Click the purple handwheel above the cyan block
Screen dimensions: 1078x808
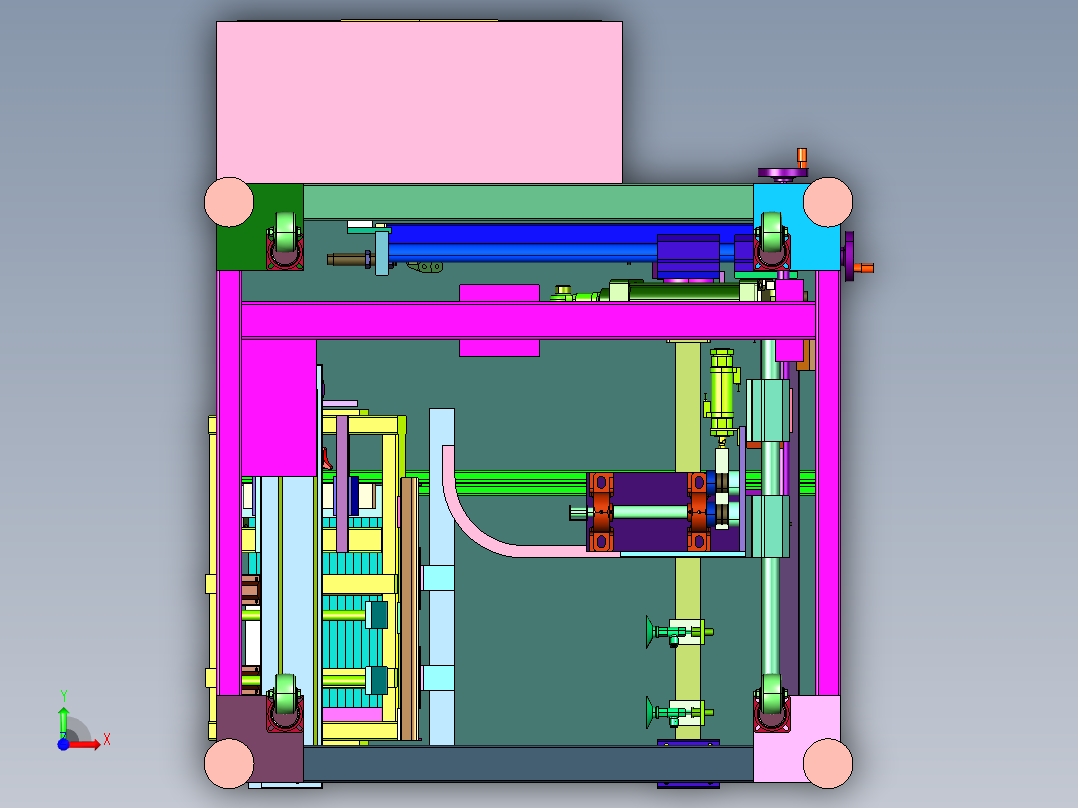point(782,173)
